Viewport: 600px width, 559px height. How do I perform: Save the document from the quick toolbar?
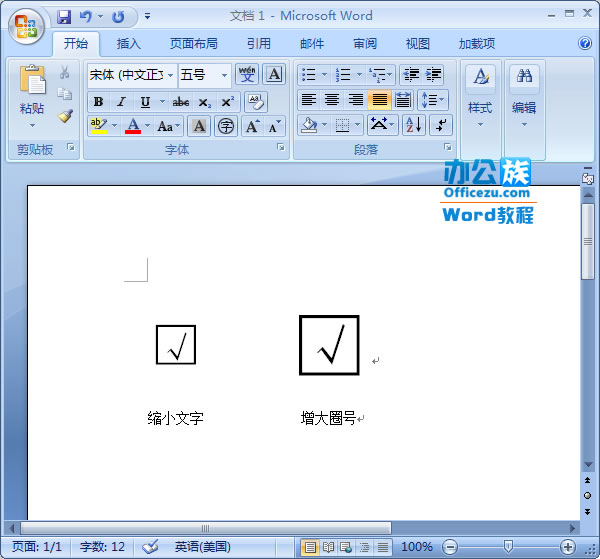coord(64,17)
